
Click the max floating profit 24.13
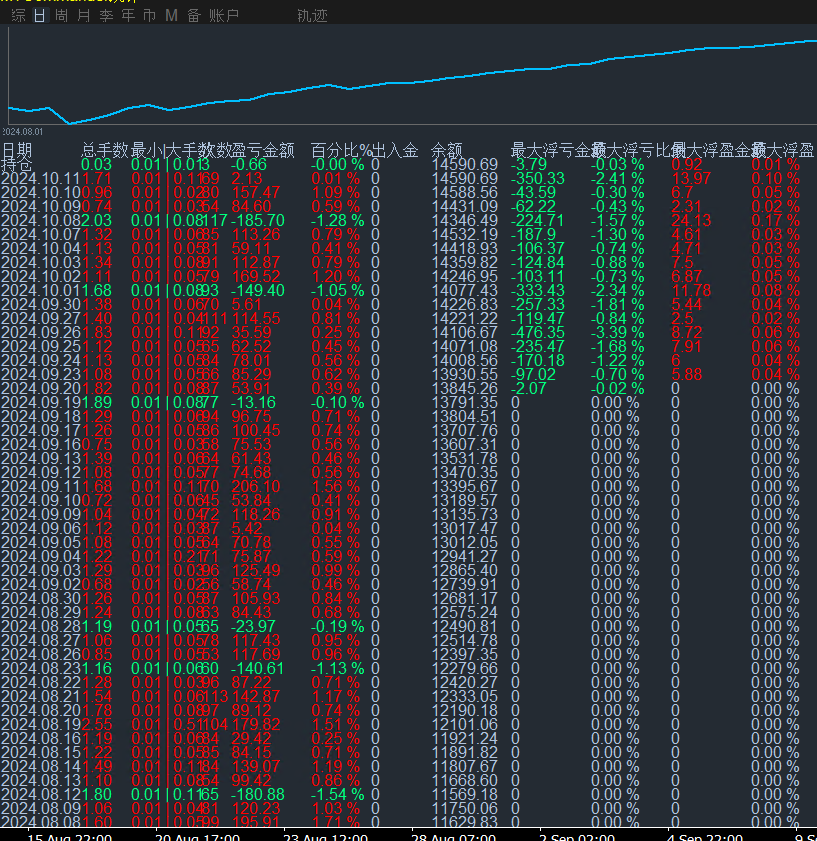coord(691,220)
